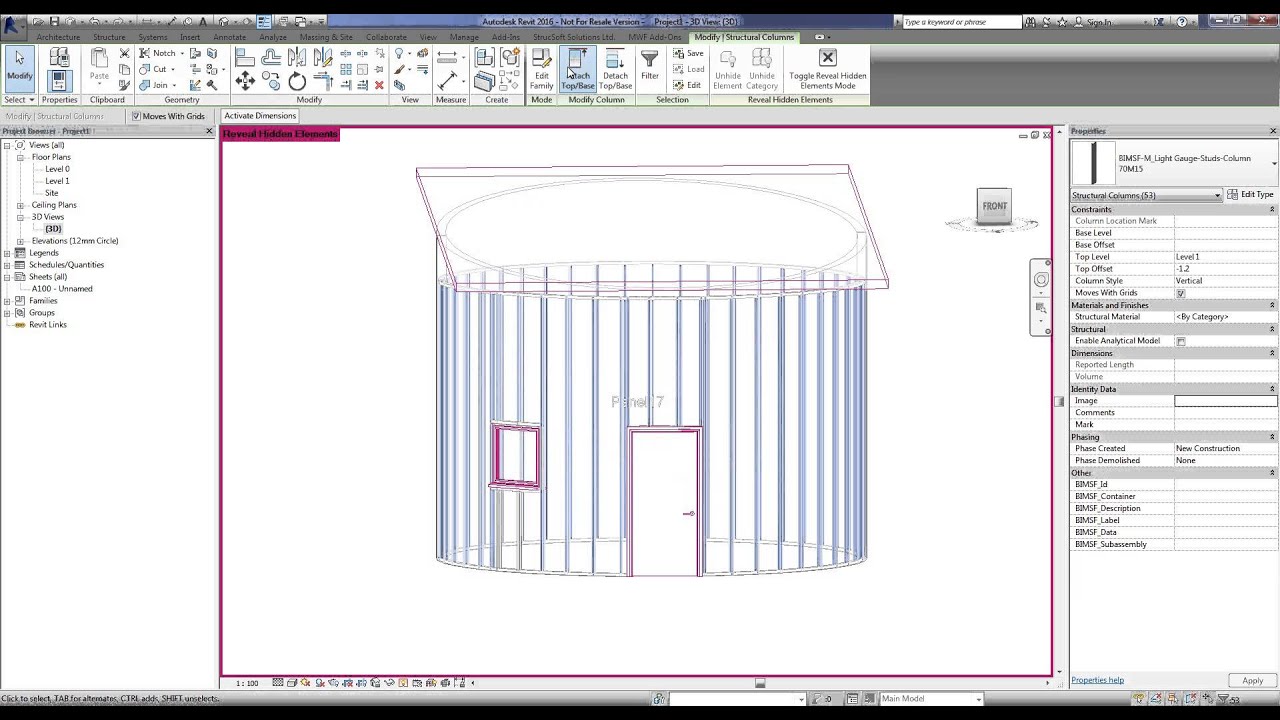Toggle Moves With Grids property checkbox
Viewport: 1280px width, 720px height.
pos(1181,293)
